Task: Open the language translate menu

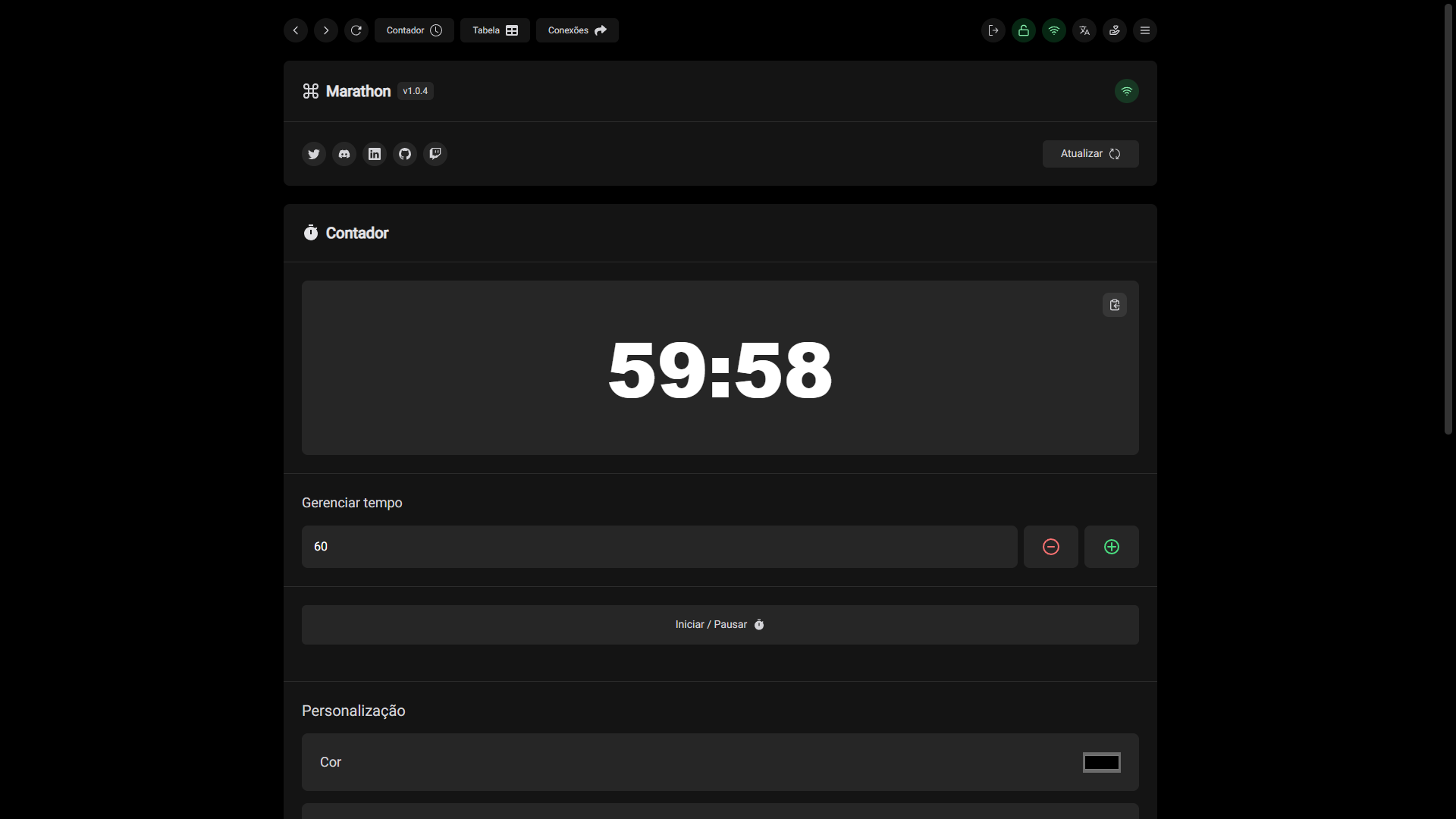Action: pyautogui.click(x=1084, y=30)
